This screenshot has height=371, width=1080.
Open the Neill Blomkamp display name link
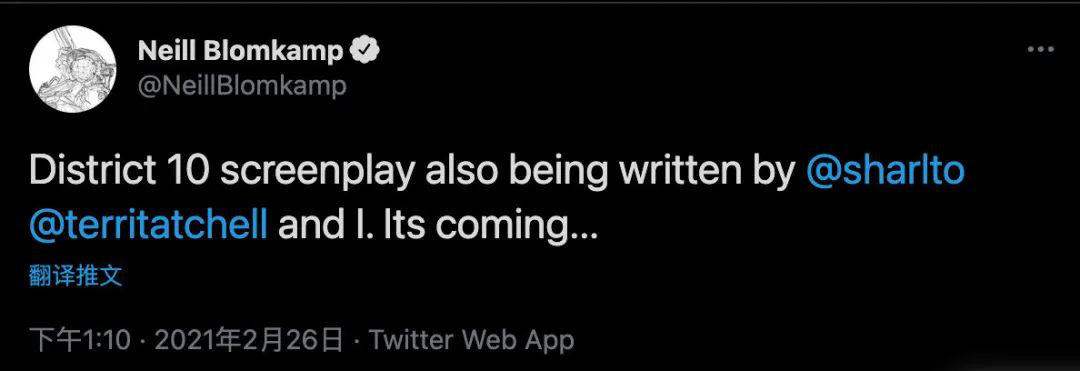click(240, 51)
